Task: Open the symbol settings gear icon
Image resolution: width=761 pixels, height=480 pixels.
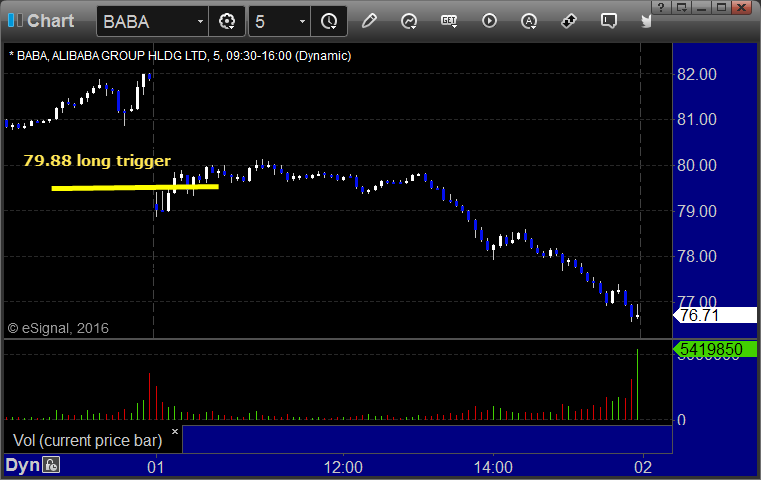Action: pos(227,21)
